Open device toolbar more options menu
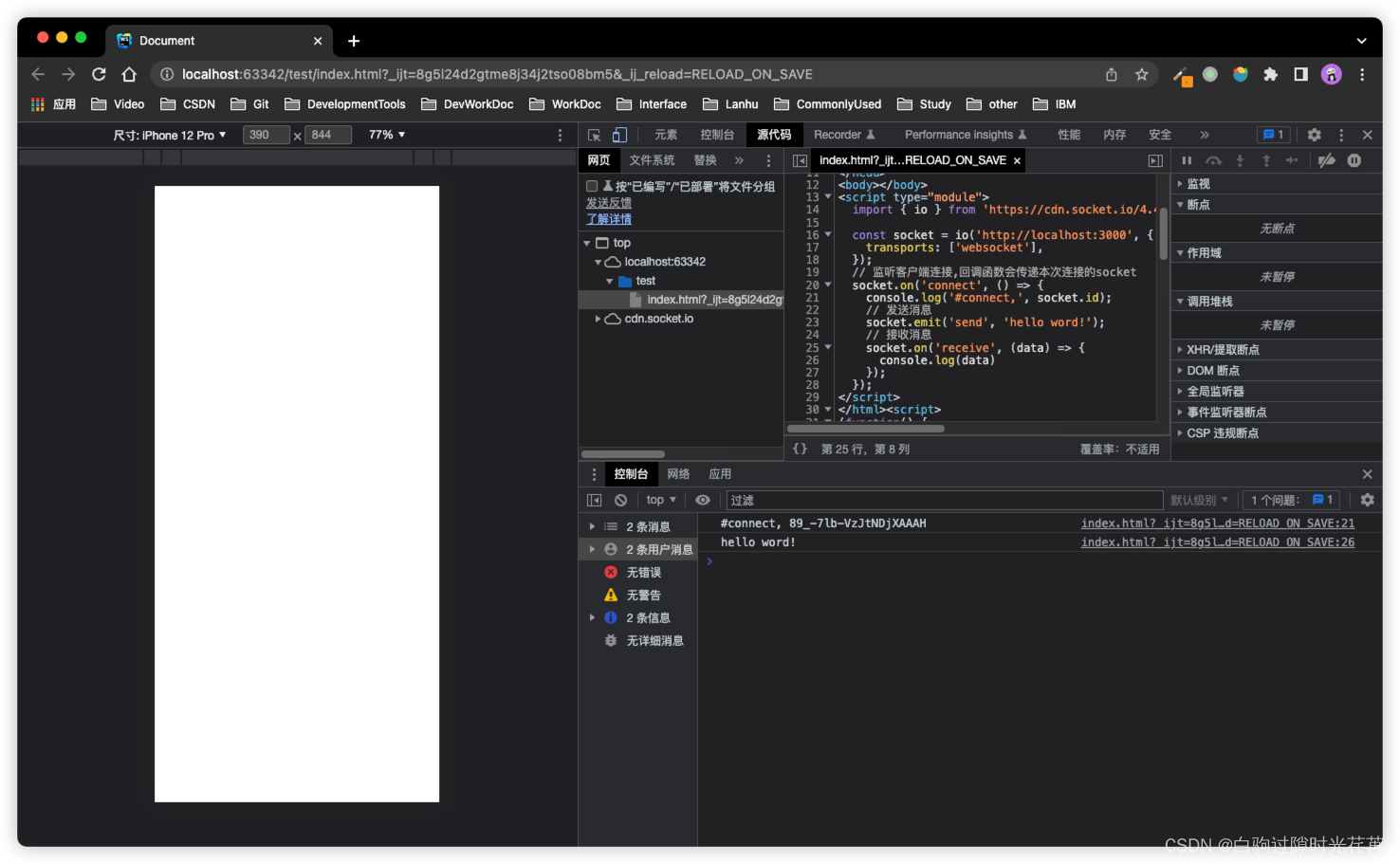Screen dimensions: 1400x864 (560, 135)
